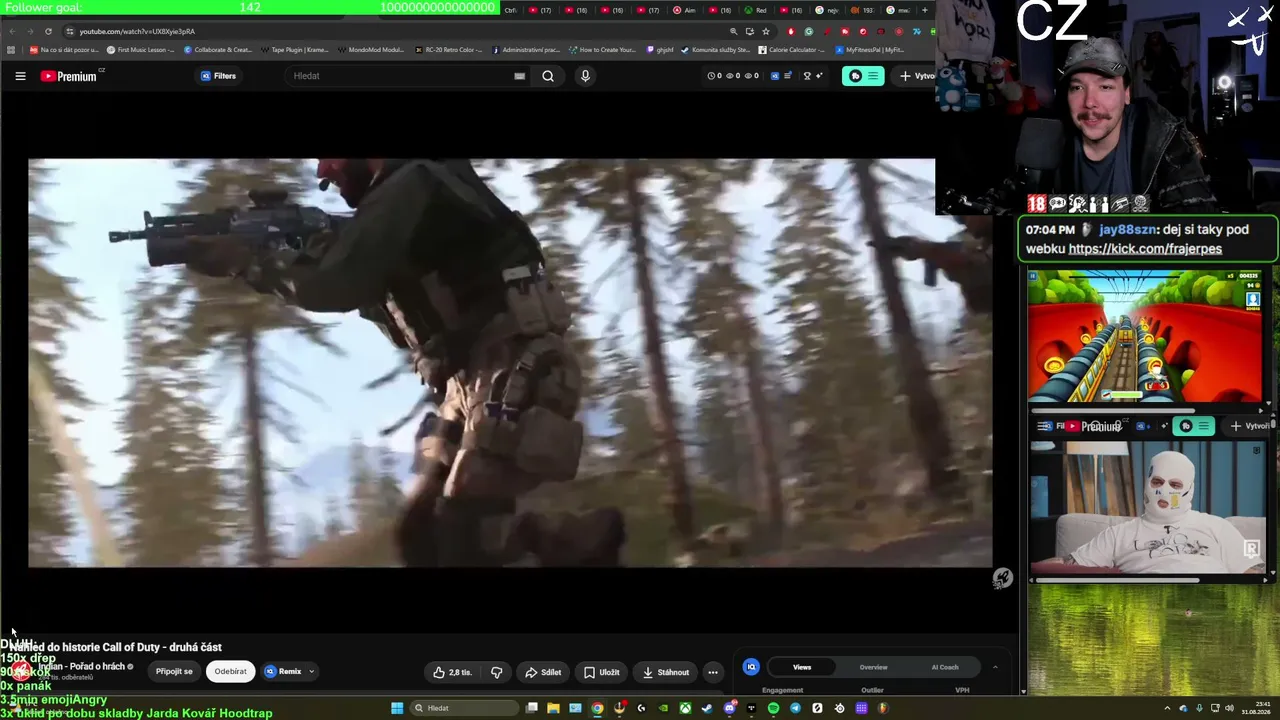Click the masked man video overlay
1280x720 pixels.
tap(1147, 508)
